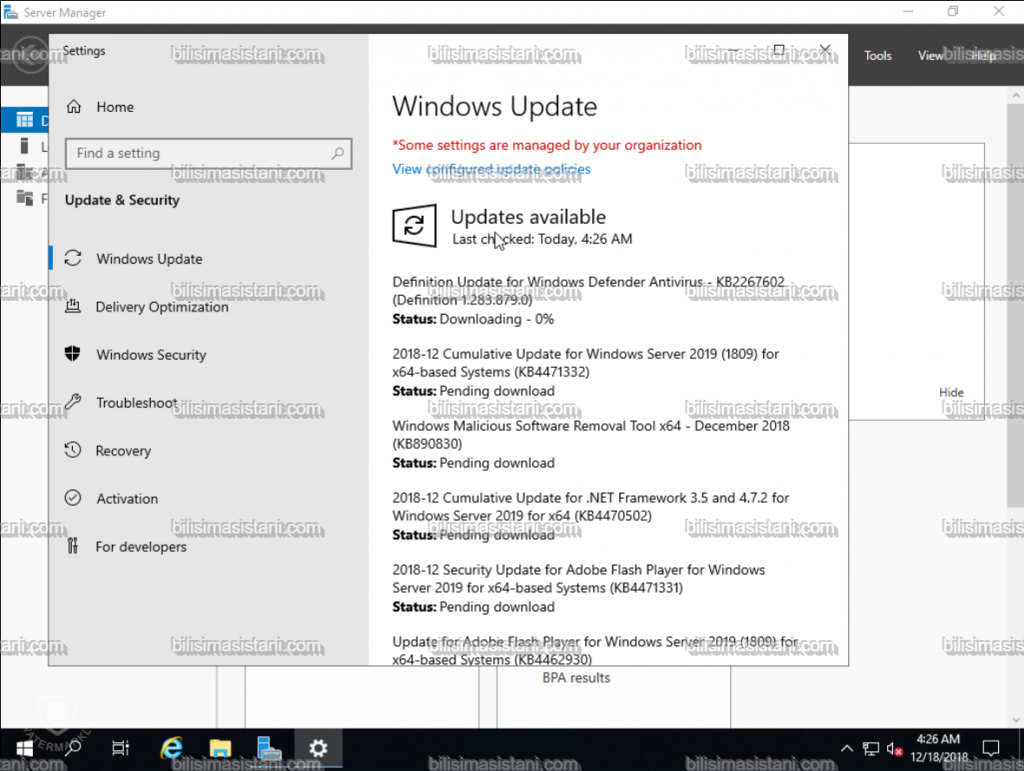Viewport: 1024px width, 771px height.
Task: Open View configured update policies link
Action: [491, 169]
